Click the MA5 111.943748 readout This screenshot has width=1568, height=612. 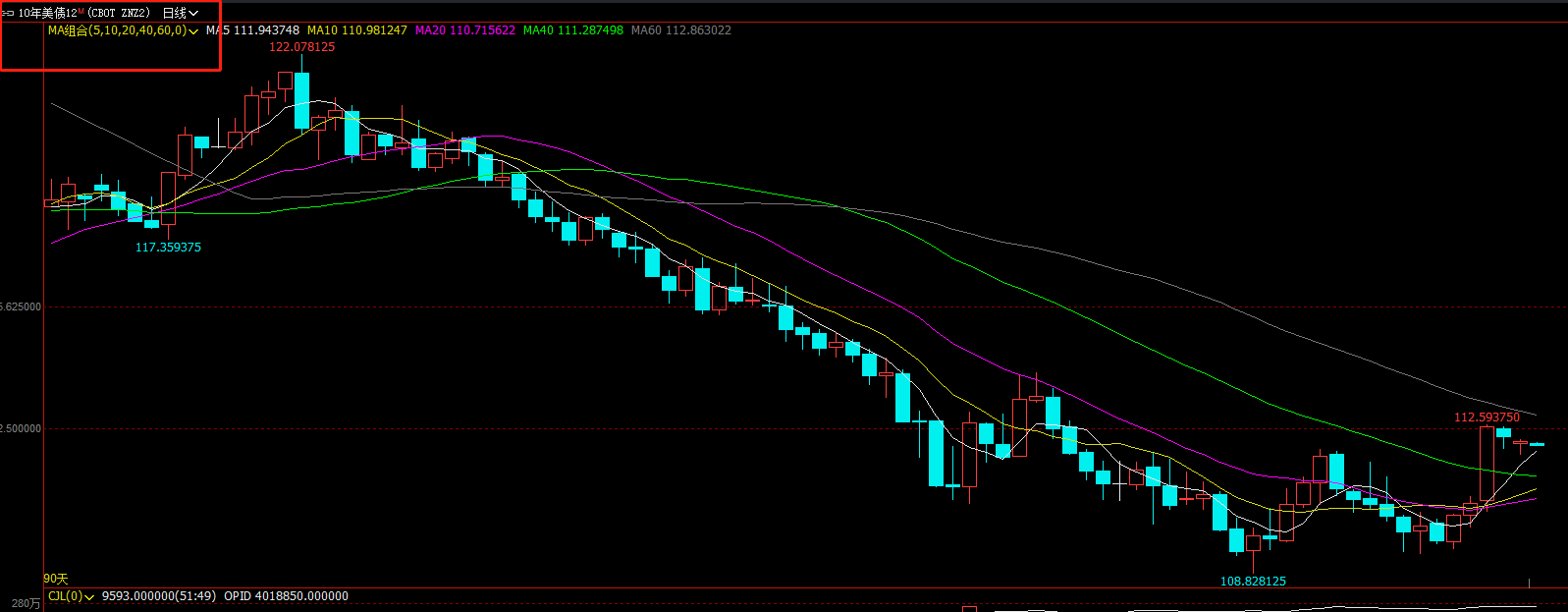click(x=252, y=30)
